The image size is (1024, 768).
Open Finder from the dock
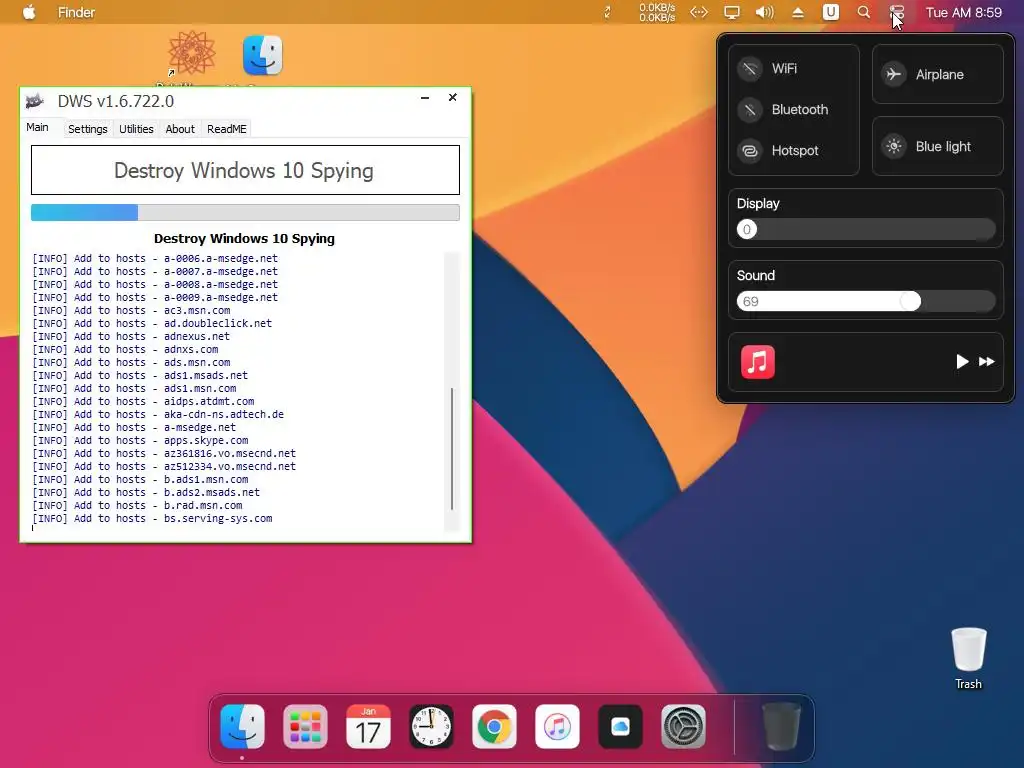(x=242, y=726)
